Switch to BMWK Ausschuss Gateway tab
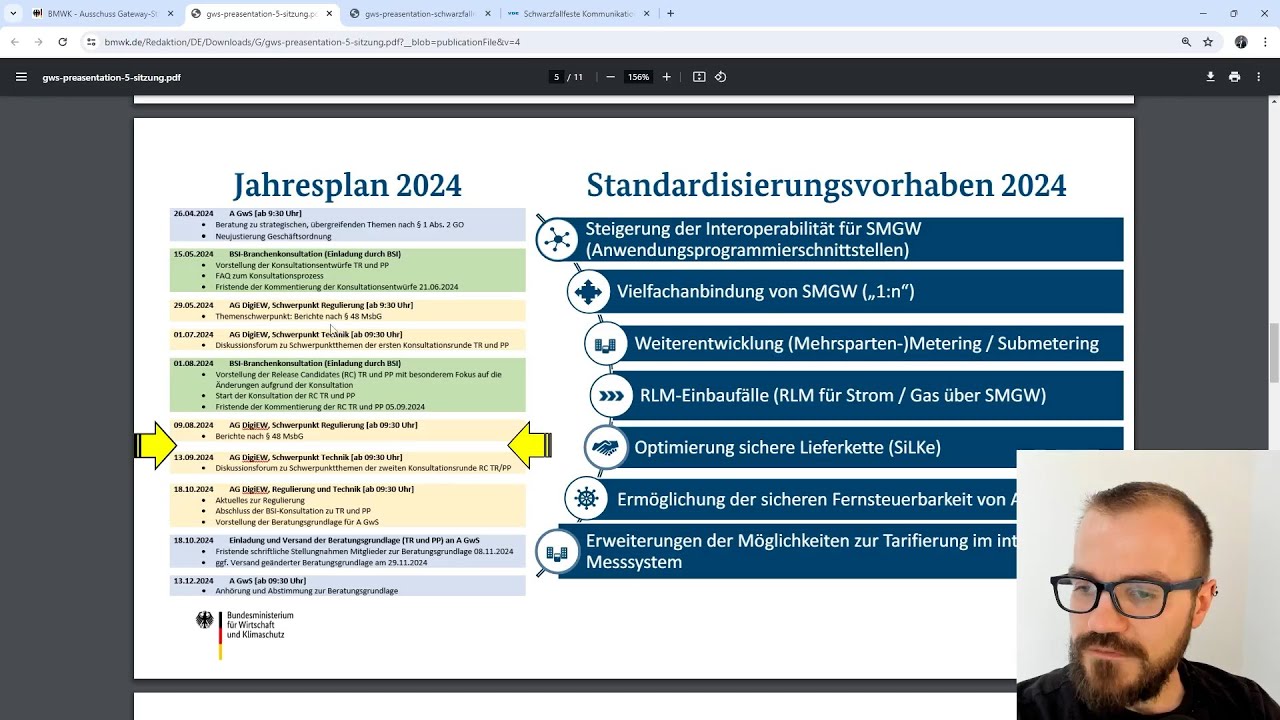1280x720 pixels. pyautogui.click(x=102, y=14)
